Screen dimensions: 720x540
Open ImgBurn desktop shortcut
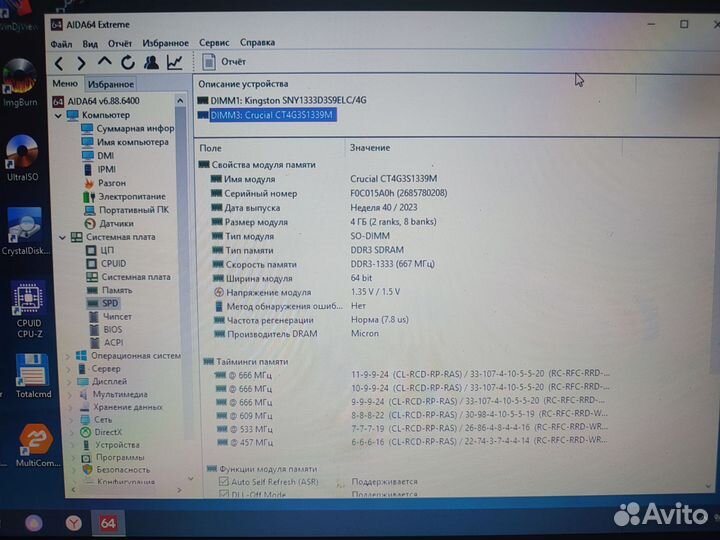pyautogui.click(x=20, y=84)
